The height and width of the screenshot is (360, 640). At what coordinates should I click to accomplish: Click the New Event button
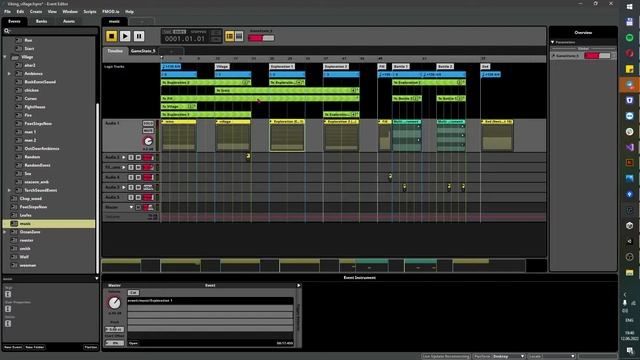click(x=13, y=347)
